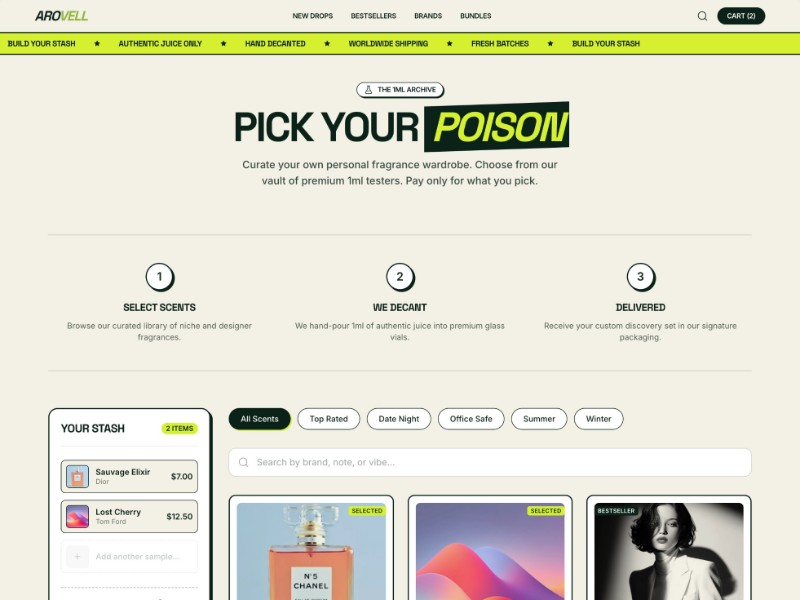Screen dimensions: 800x600
Task: Click the step 3 circle icon
Action: pyautogui.click(x=641, y=277)
